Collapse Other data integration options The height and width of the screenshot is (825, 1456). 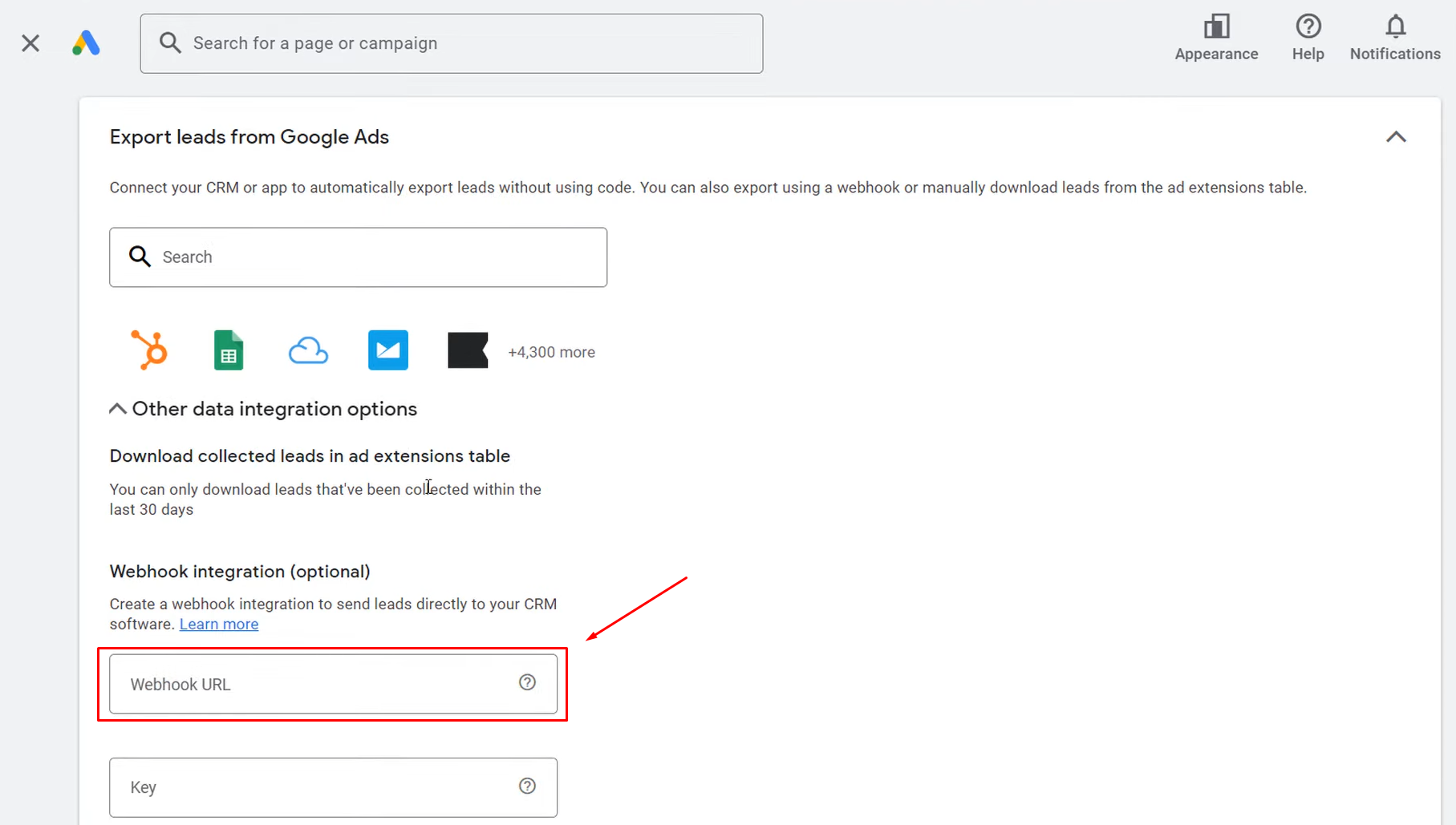coord(118,409)
